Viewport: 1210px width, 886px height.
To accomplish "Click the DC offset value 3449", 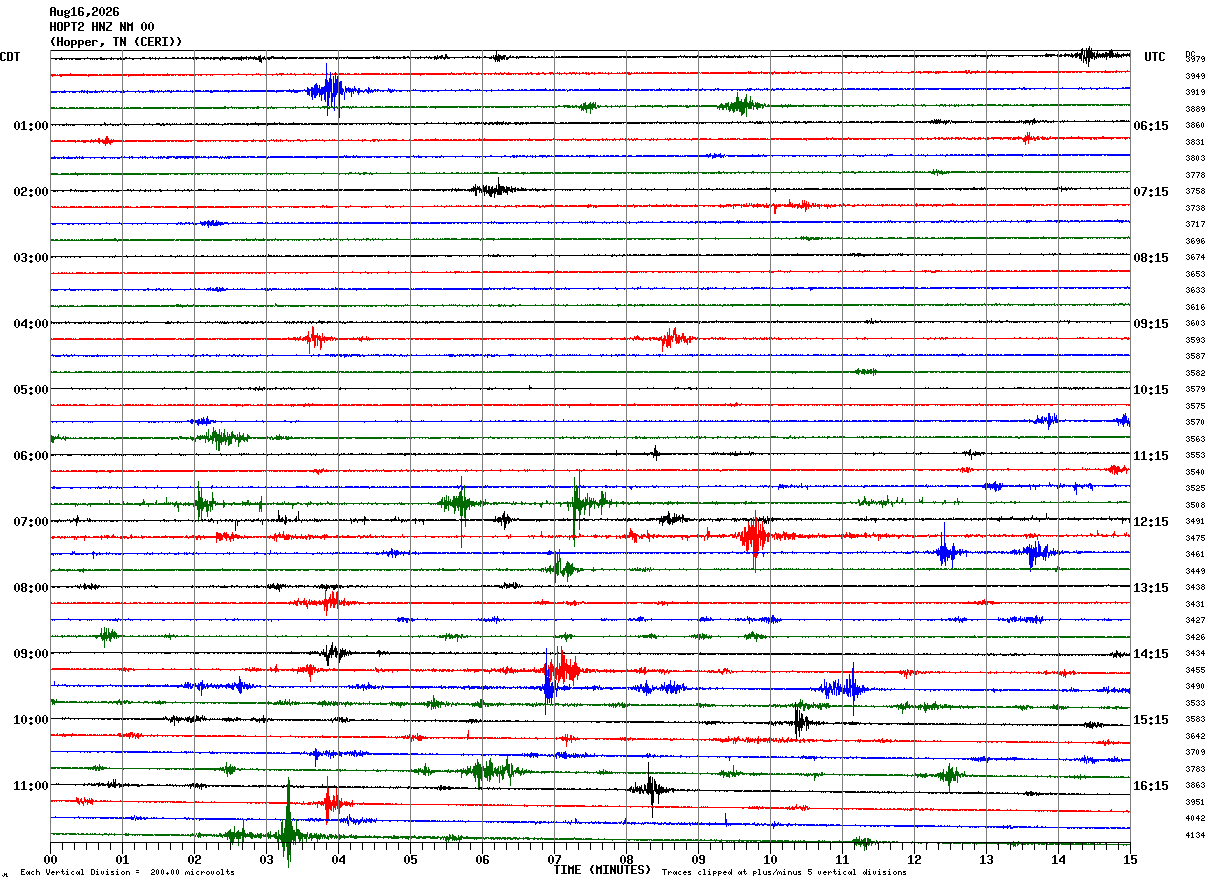I will click(1195, 571).
